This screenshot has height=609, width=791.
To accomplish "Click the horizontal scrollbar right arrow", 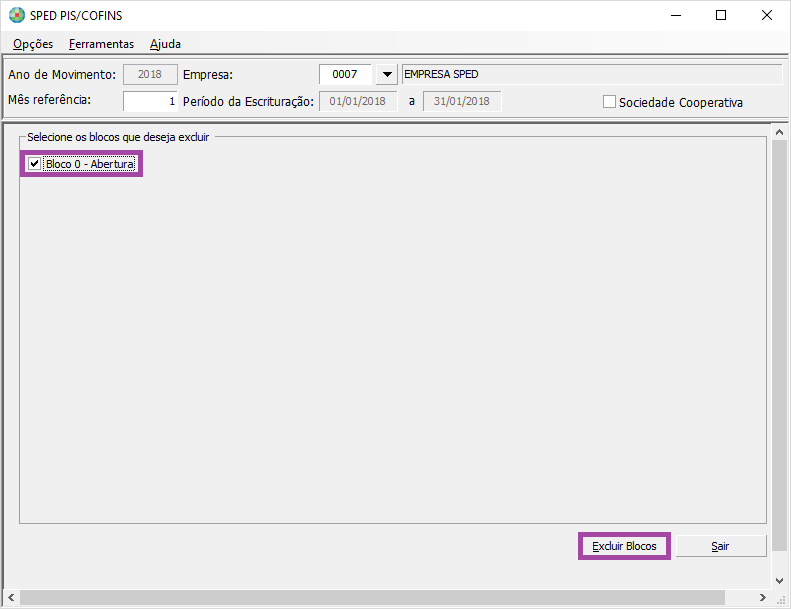I will (765, 597).
